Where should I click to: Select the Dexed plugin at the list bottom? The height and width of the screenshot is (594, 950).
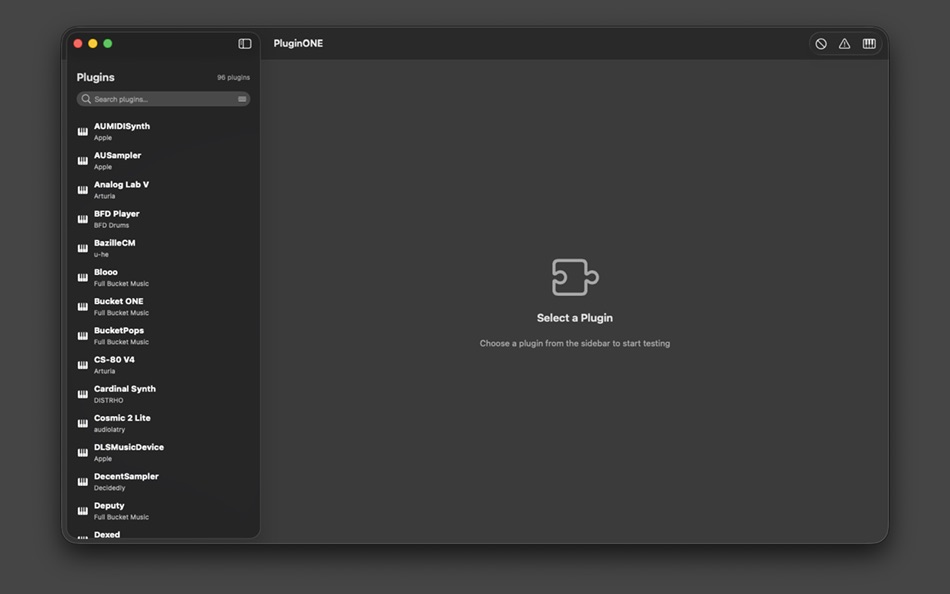[107, 535]
